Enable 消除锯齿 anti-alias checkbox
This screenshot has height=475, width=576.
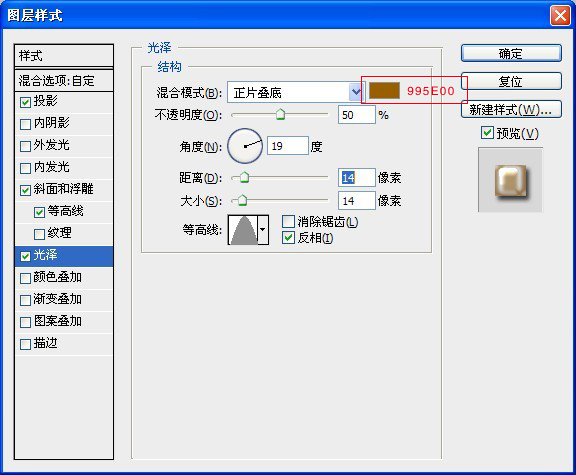[x=288, y=222]
